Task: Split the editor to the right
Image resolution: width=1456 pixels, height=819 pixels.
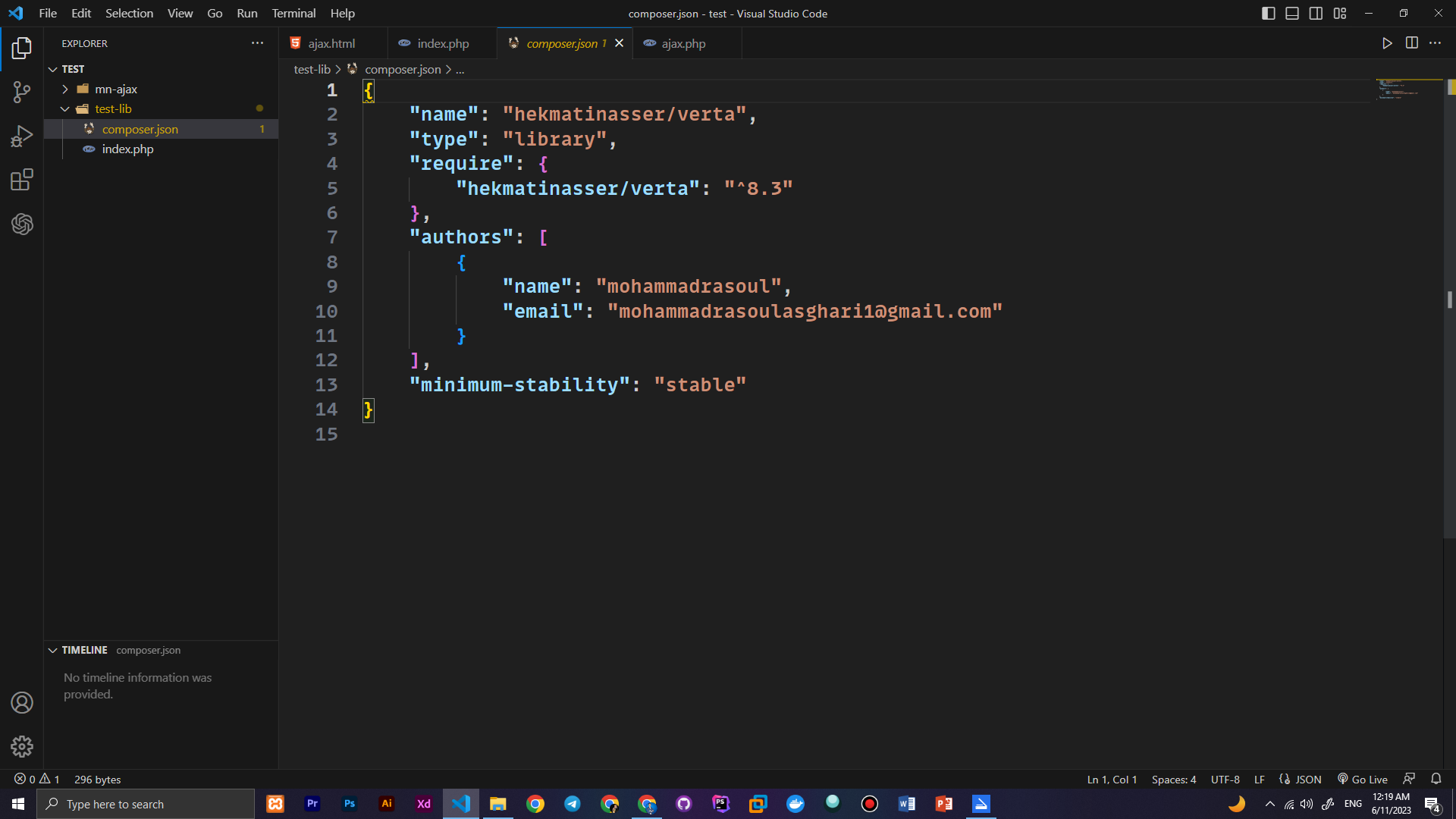Action: point(1411,43)
